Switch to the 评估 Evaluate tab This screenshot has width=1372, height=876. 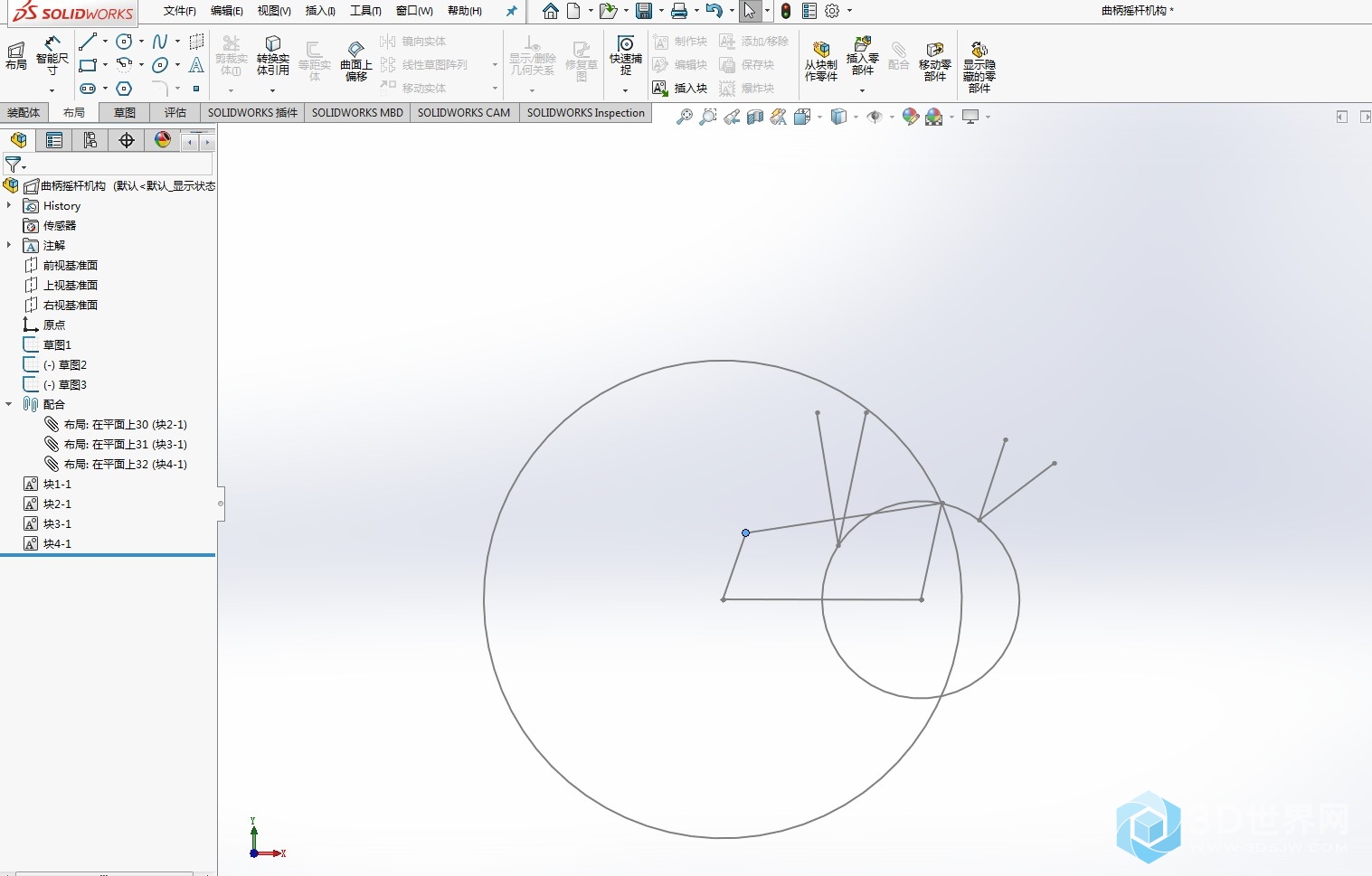(x=175, y=113)
